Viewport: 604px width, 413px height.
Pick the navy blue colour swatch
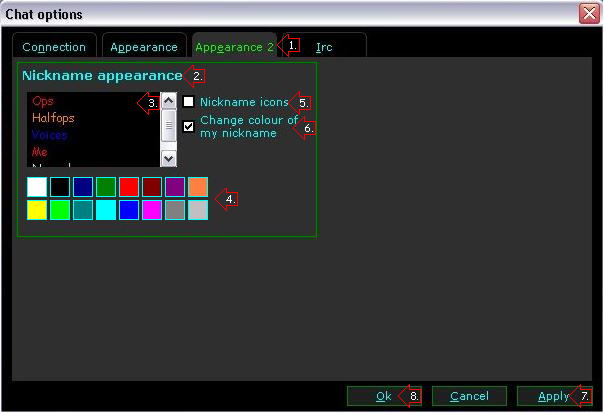coord(83,187)
